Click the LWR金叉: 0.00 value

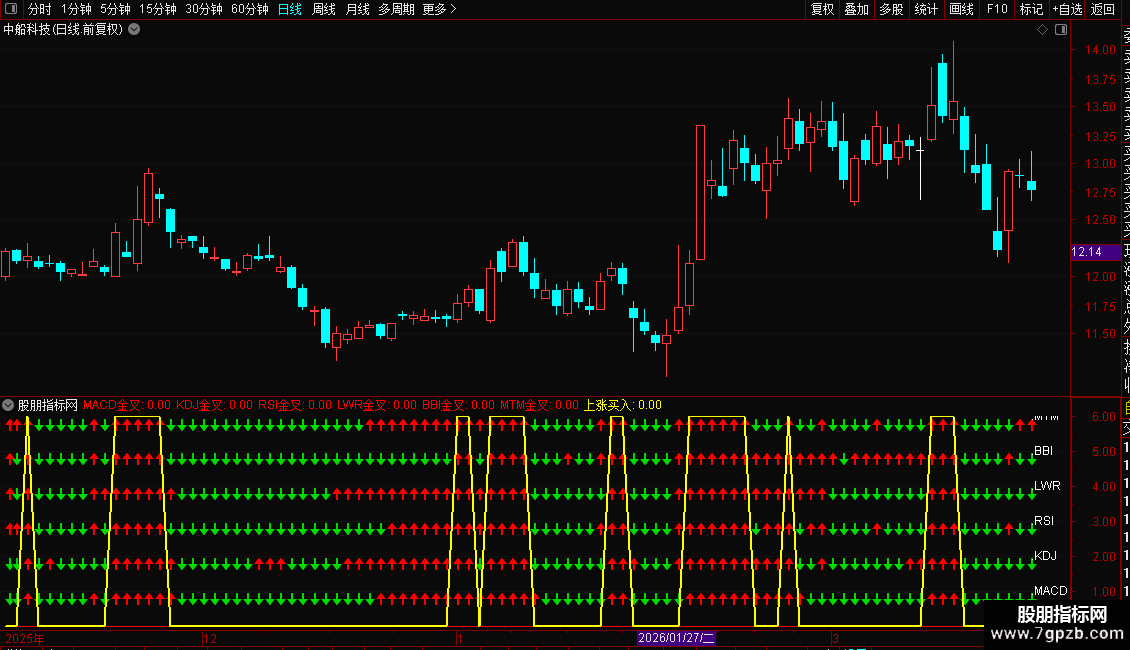(x=377, y=405)
